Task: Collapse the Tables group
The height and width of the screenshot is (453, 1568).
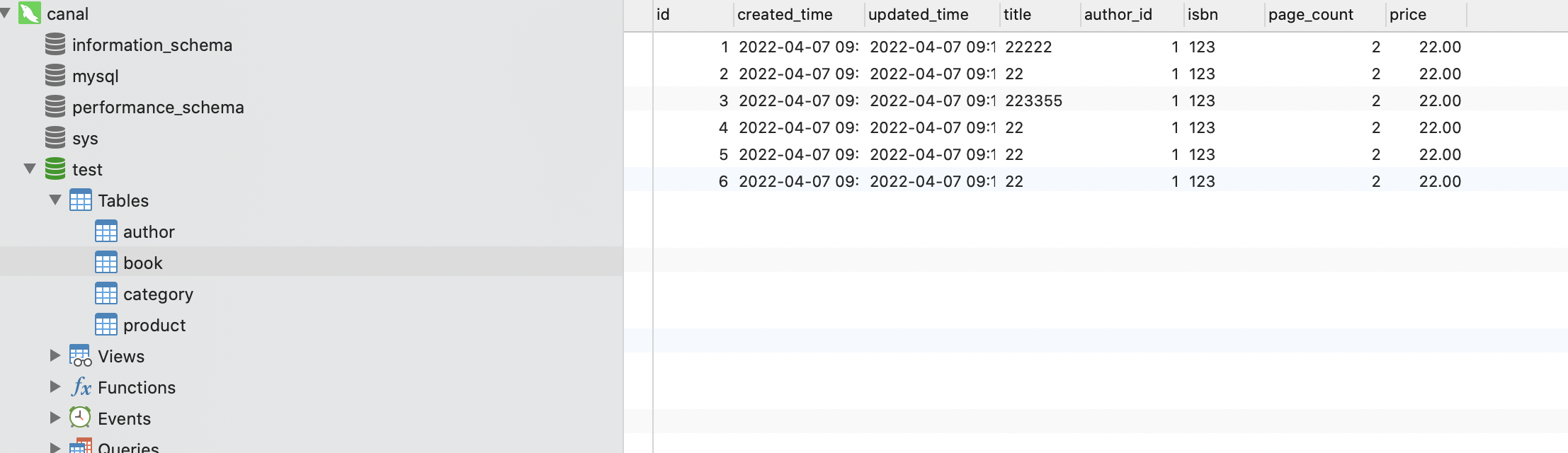Action: [x=55, y=200]
